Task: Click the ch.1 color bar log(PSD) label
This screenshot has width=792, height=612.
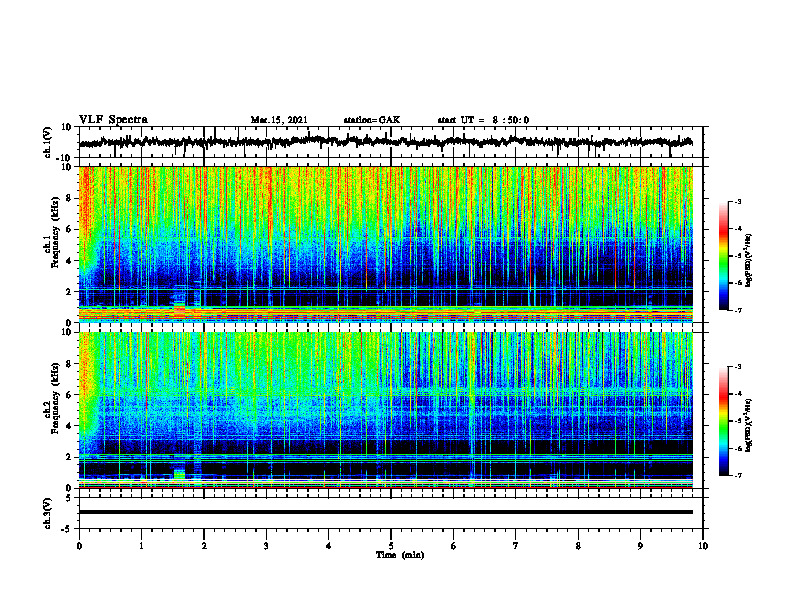Action: click(x=749, y=261)
